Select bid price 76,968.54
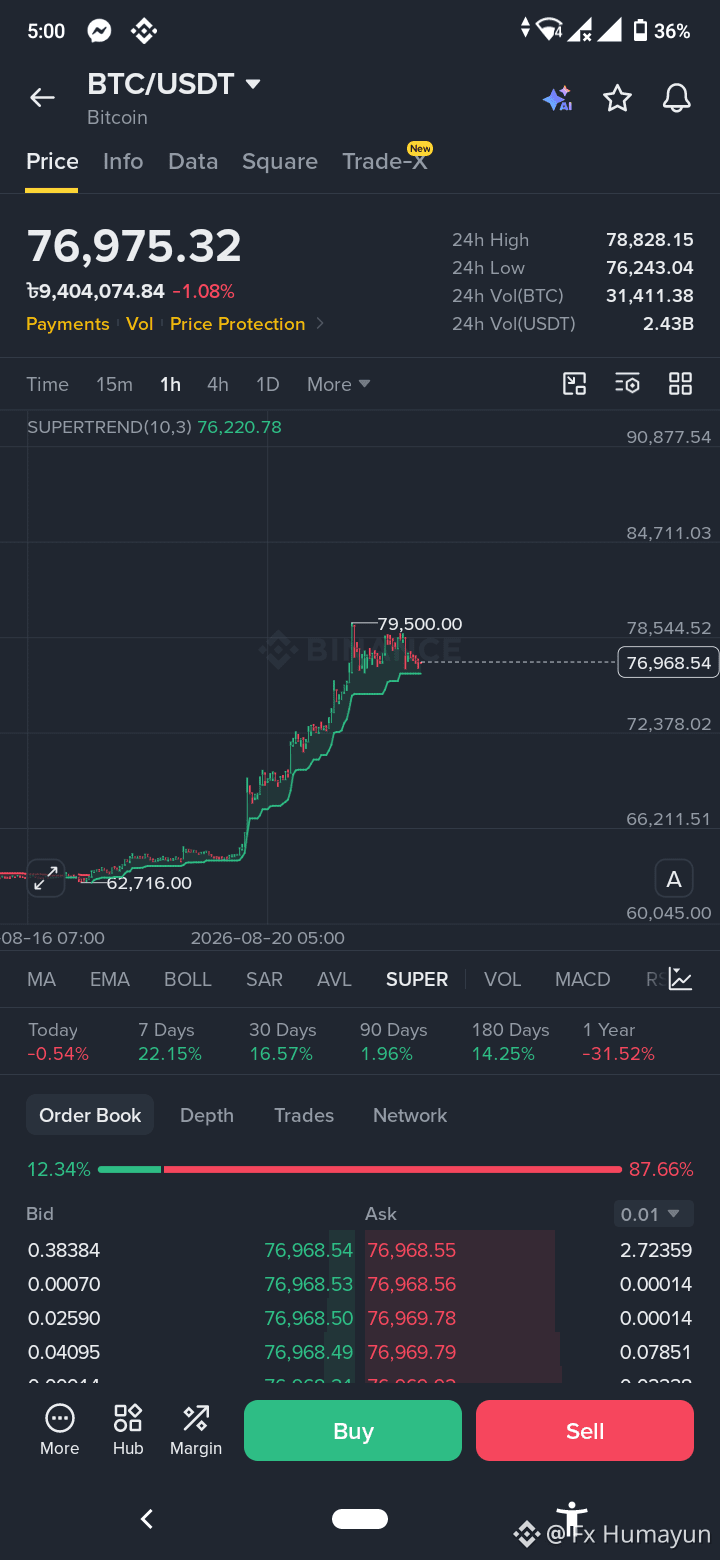 (309, 1250)
